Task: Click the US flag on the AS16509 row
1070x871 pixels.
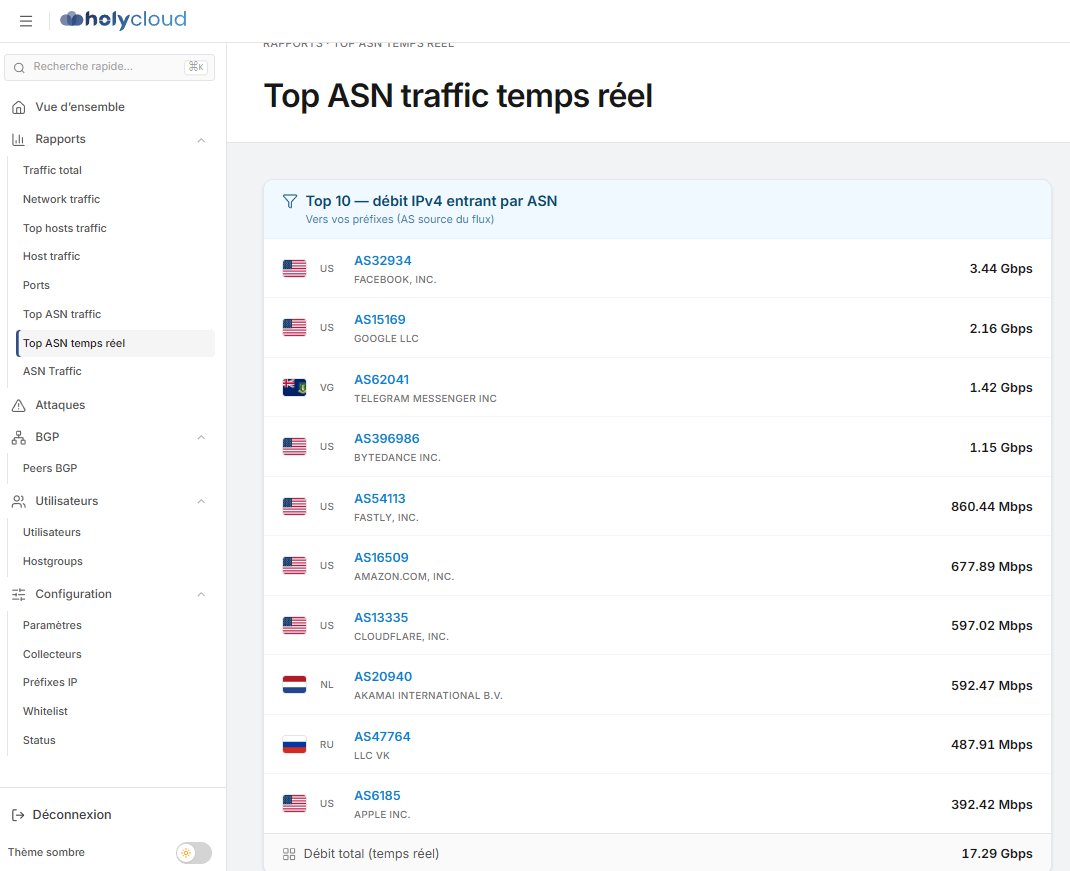Action: pos(295,566)
